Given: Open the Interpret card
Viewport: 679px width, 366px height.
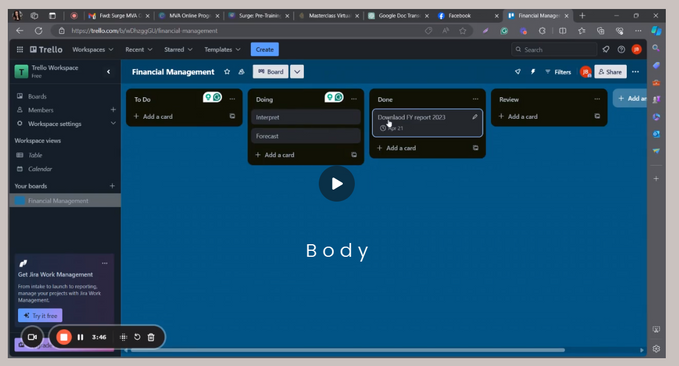Looking at the screenshot, I should click(306, 117).
